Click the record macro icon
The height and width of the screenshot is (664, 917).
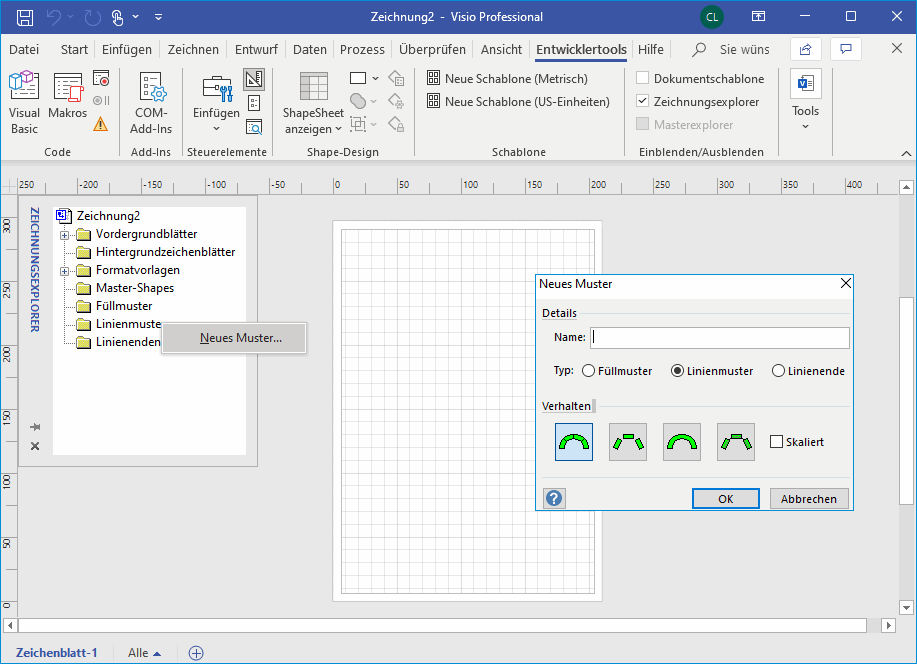click(101, 78)
